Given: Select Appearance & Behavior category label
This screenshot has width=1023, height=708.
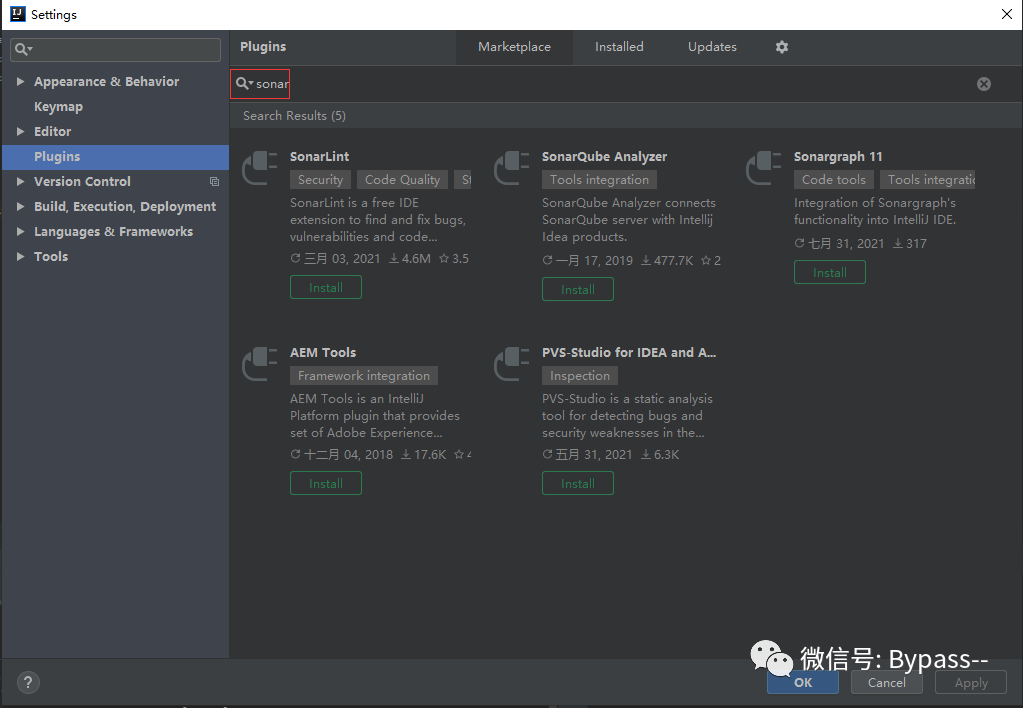Looking at the screenshot, I should [x=106, y=82].
